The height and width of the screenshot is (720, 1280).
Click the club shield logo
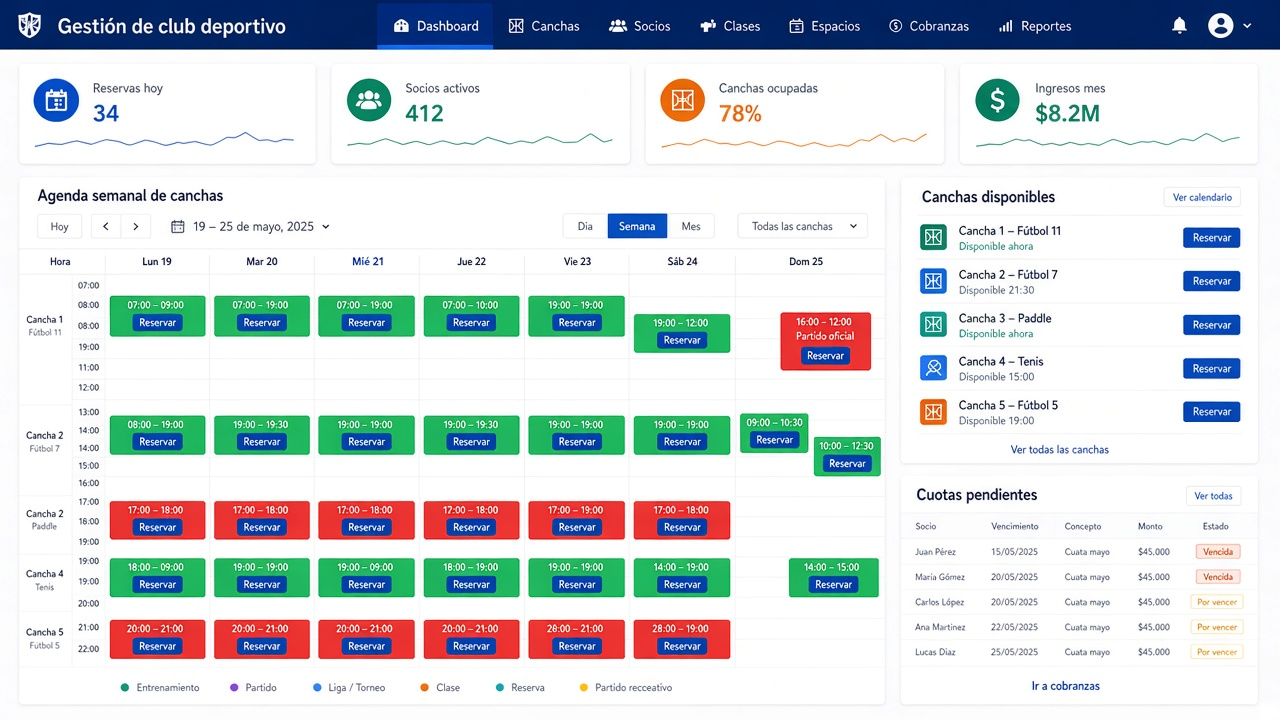30,25
